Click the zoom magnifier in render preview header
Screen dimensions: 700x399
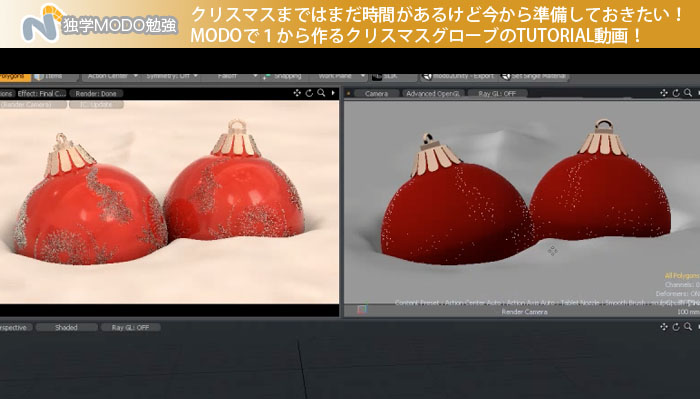point(321,93)
